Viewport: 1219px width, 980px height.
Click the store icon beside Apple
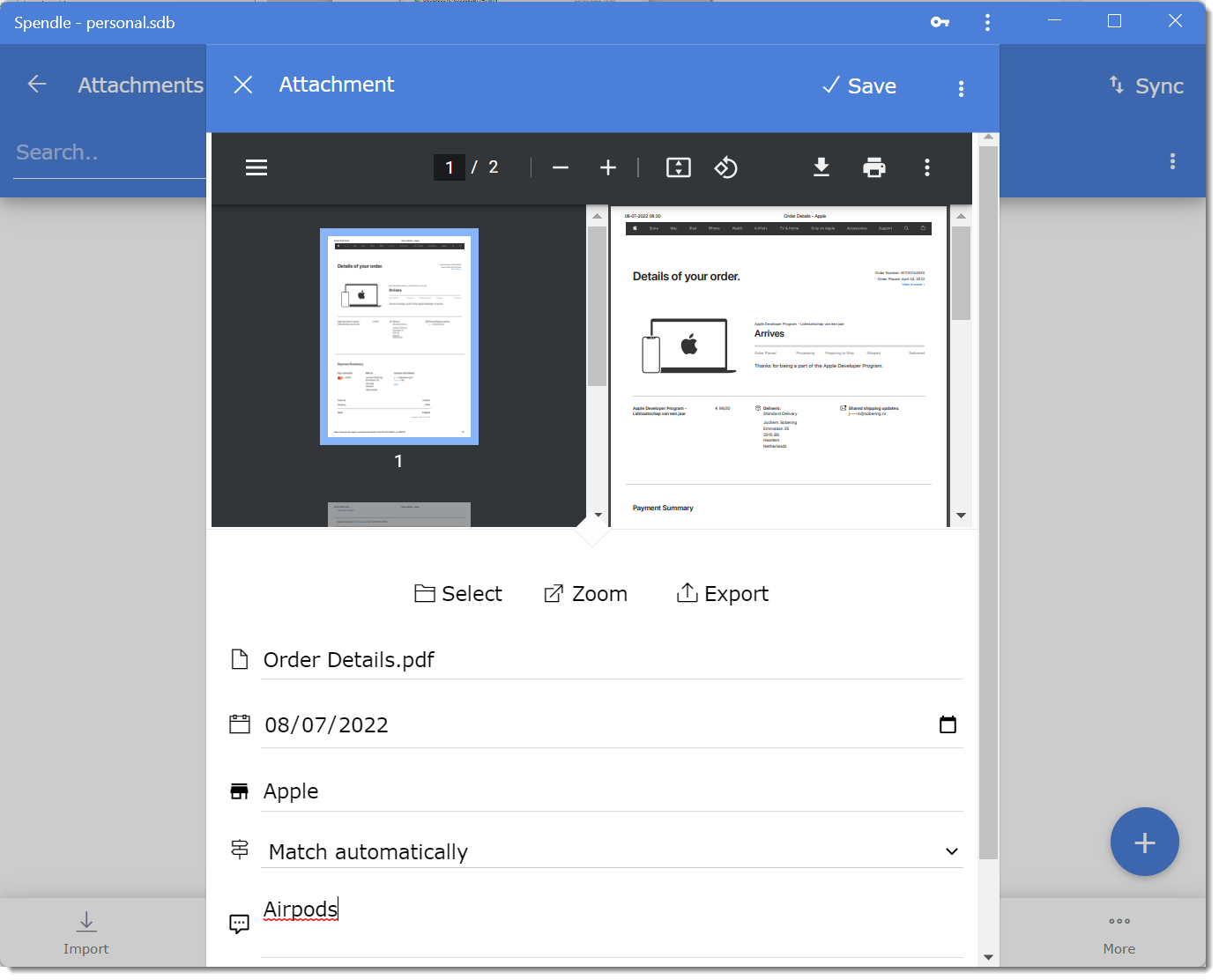pos(240,791)
